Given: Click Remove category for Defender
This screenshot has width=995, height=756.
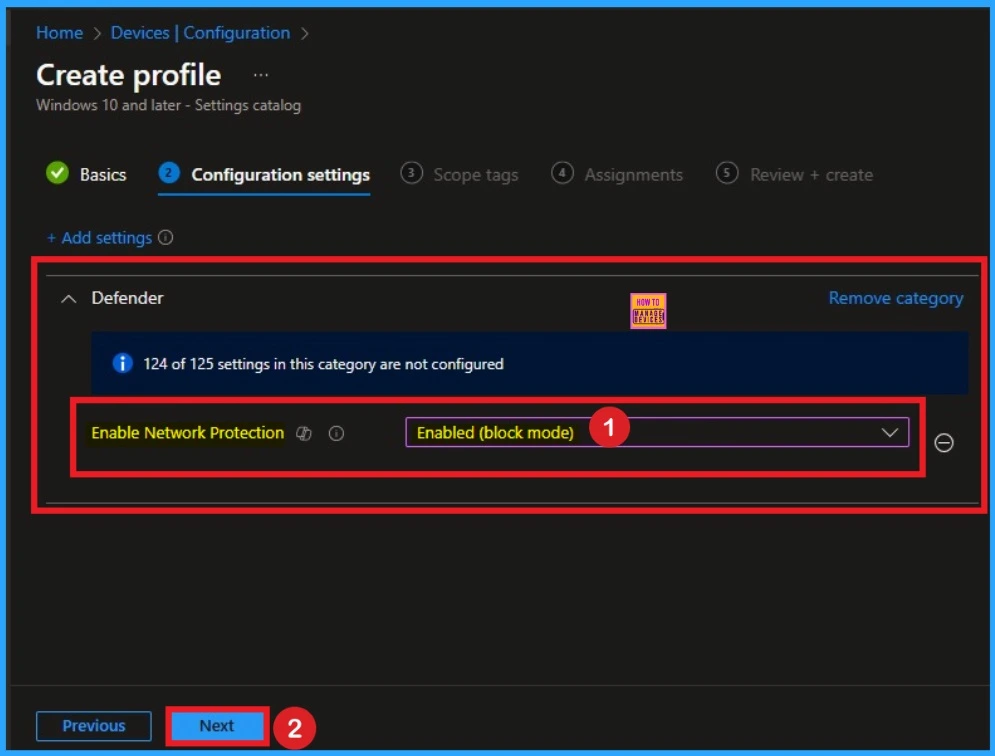Looking at the screenshot, I should coord(895,298).
